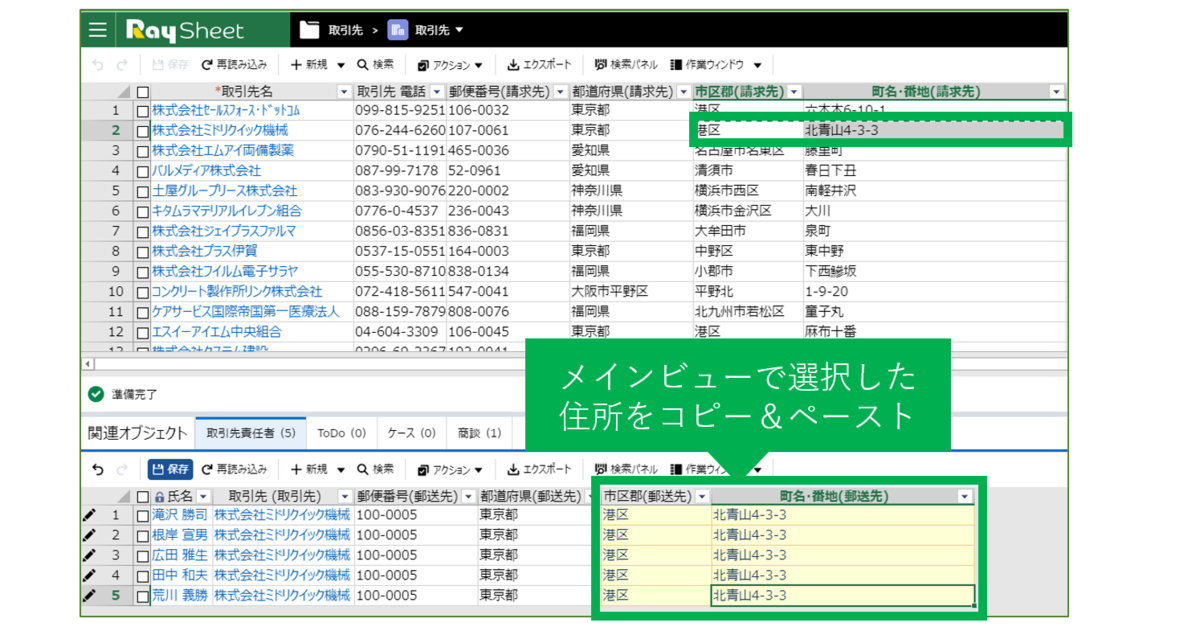Click the undo arrow in the lower toolbar
Viewport: 1200px width, 627px height.
click(96, 469)
